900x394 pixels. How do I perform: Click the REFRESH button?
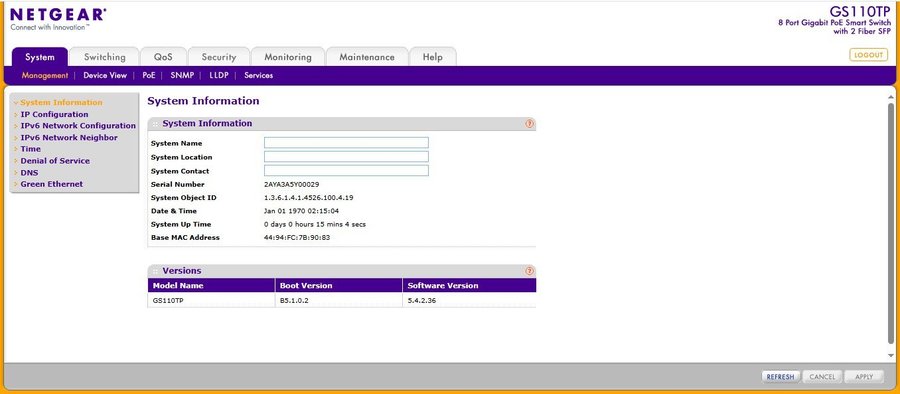(780, 377)
